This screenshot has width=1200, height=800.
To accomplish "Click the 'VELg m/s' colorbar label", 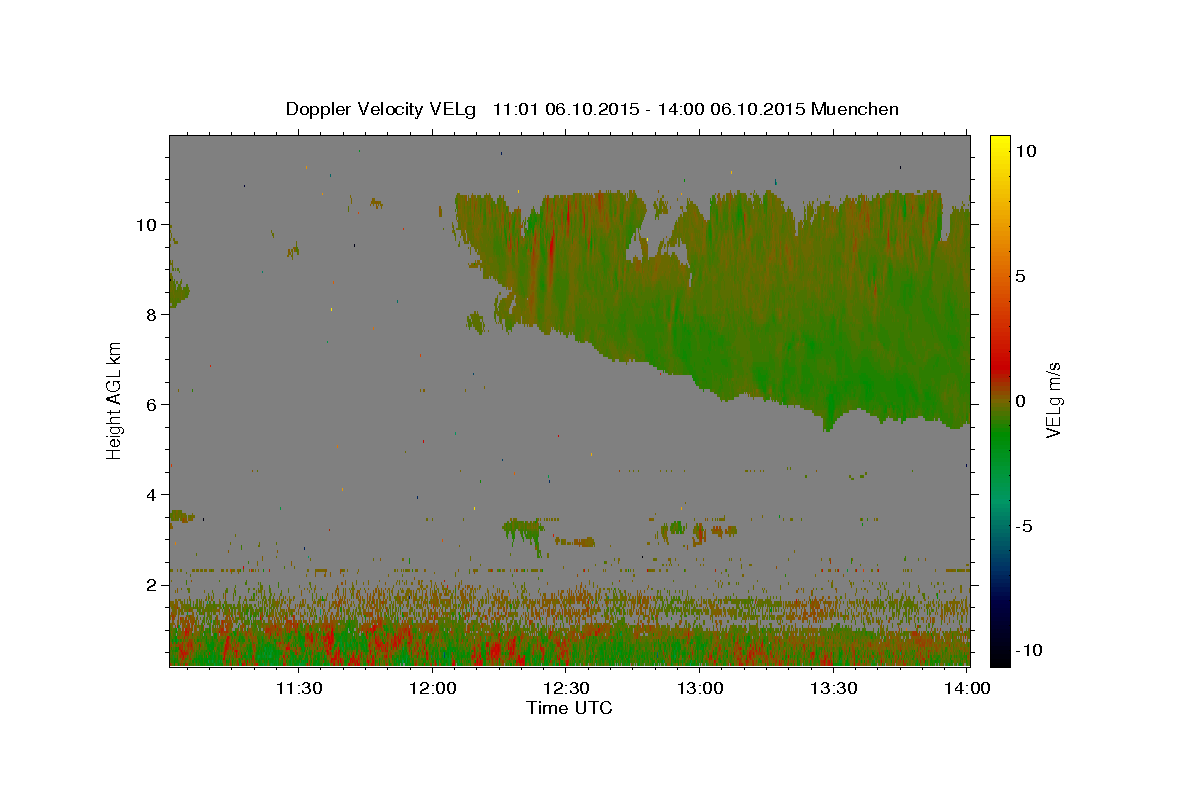I will coord(1053,400).
